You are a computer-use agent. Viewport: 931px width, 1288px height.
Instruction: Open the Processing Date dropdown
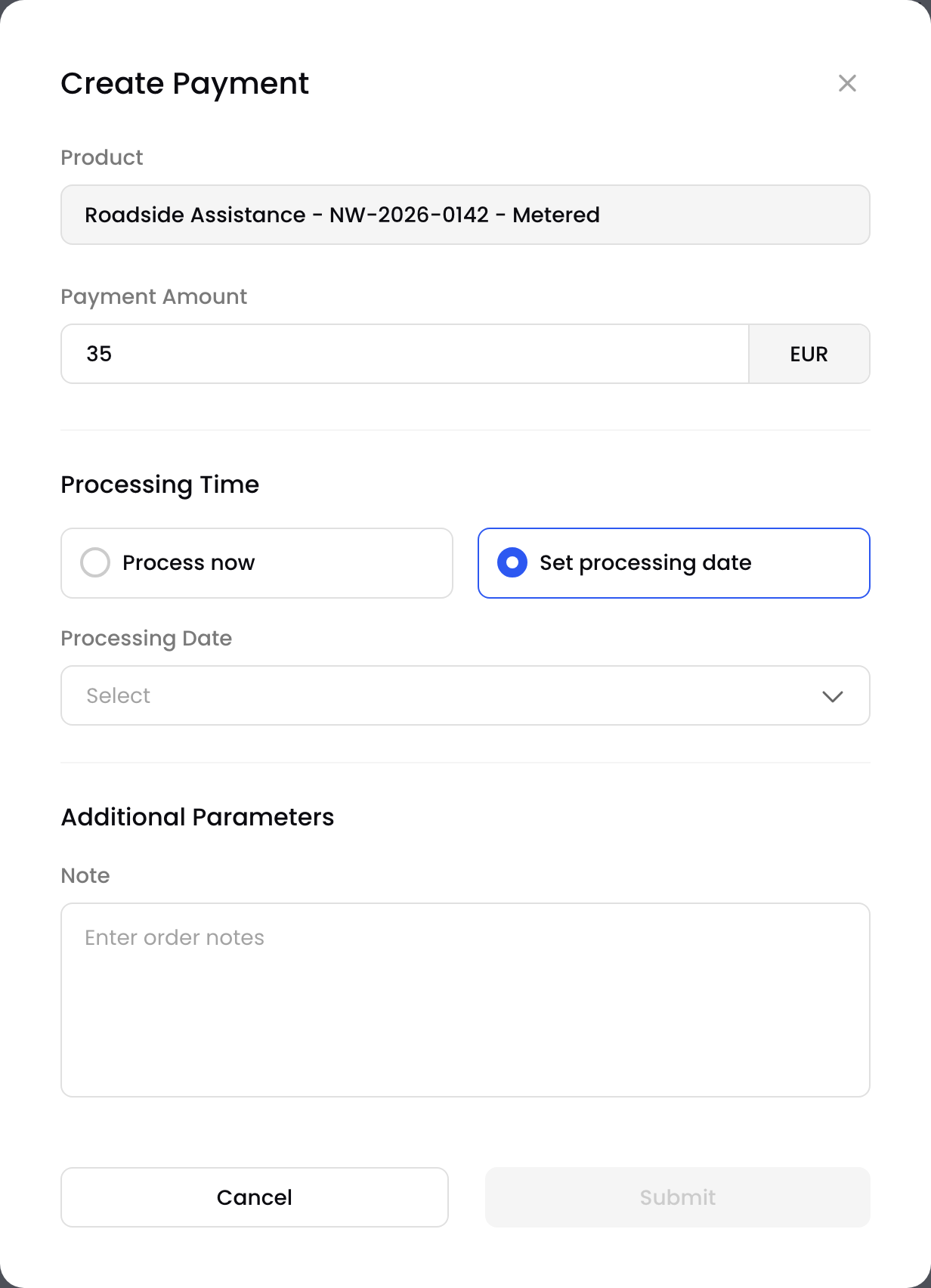click(x=466, y=695)
